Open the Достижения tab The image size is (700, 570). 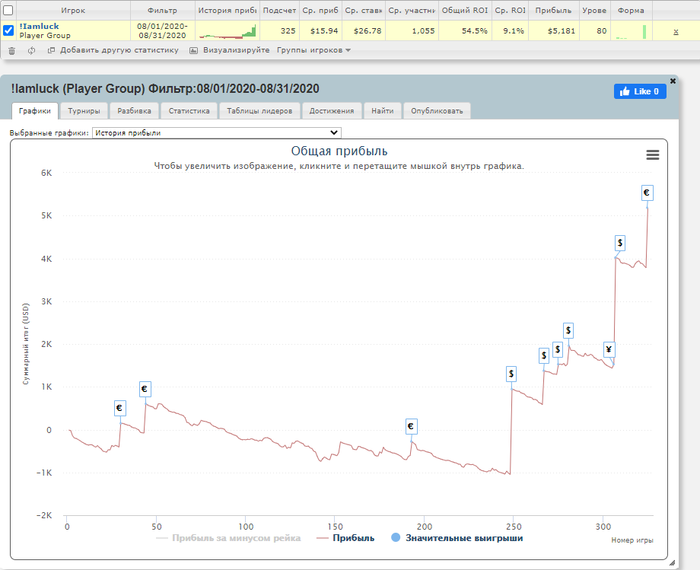pos(332,111)
